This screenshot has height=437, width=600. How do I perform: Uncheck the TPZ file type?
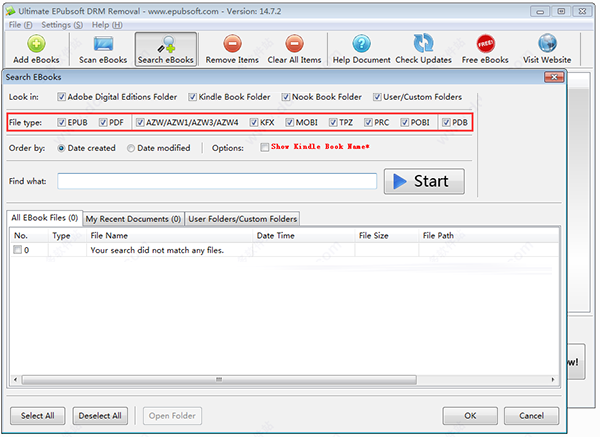pyautogui.click(x=333, y=122)
